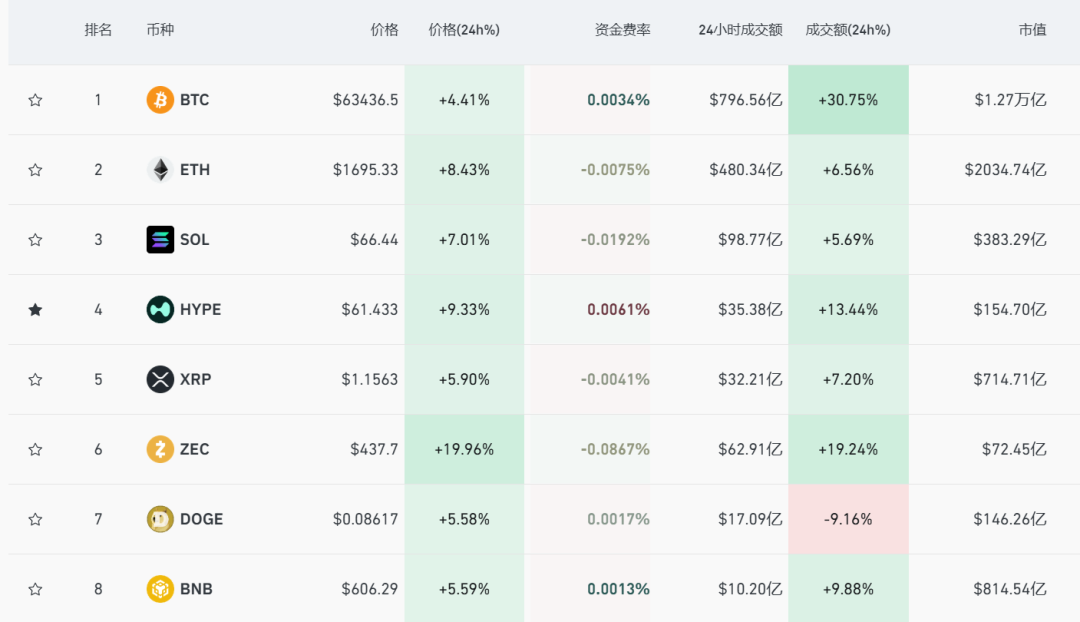Click market cap $72.45亿
This screenshot has width=1080, height=622.
coord(1014,449)
